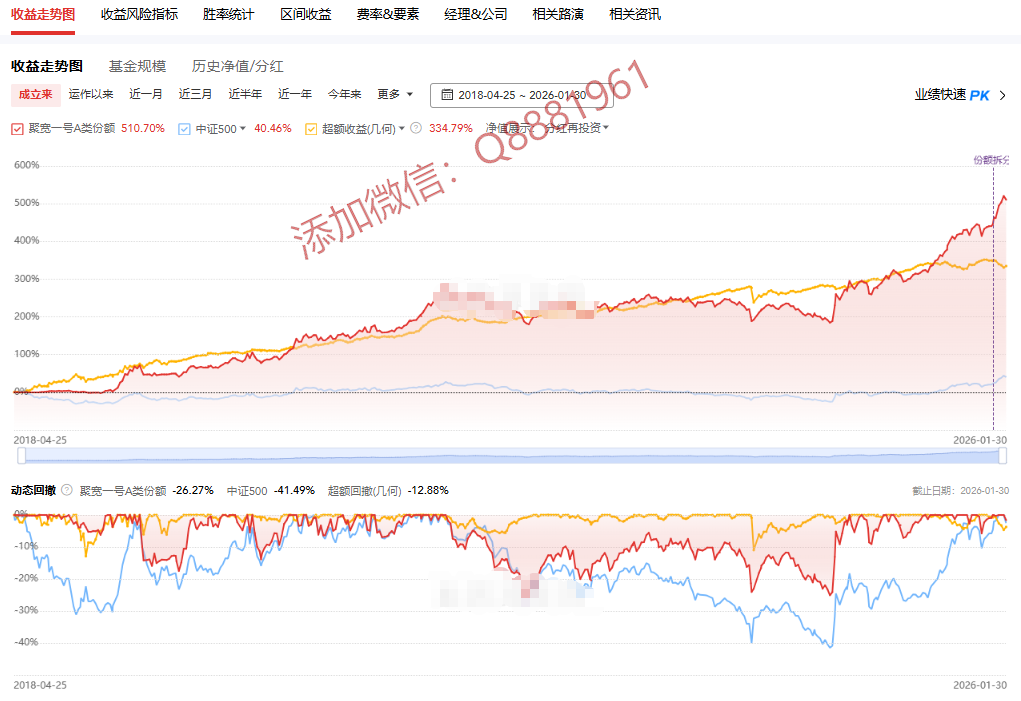Switch to 收益风险指标 tab
Image resolution: width=1021 pixels, height=701 pixels.
pyautogui.click(x=140, y=14)
